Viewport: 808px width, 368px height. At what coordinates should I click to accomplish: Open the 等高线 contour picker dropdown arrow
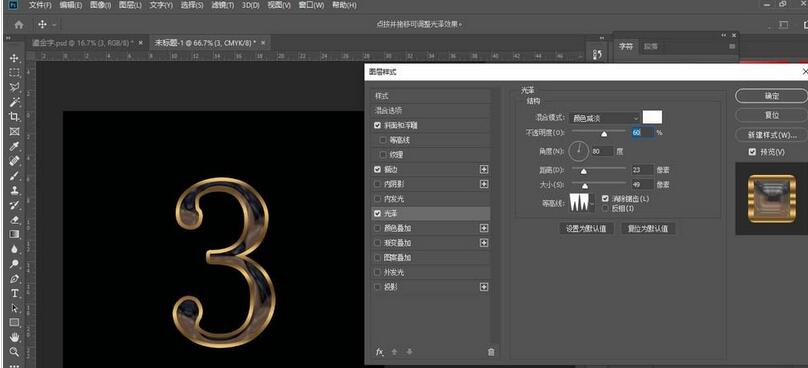(x=592, y=205)
